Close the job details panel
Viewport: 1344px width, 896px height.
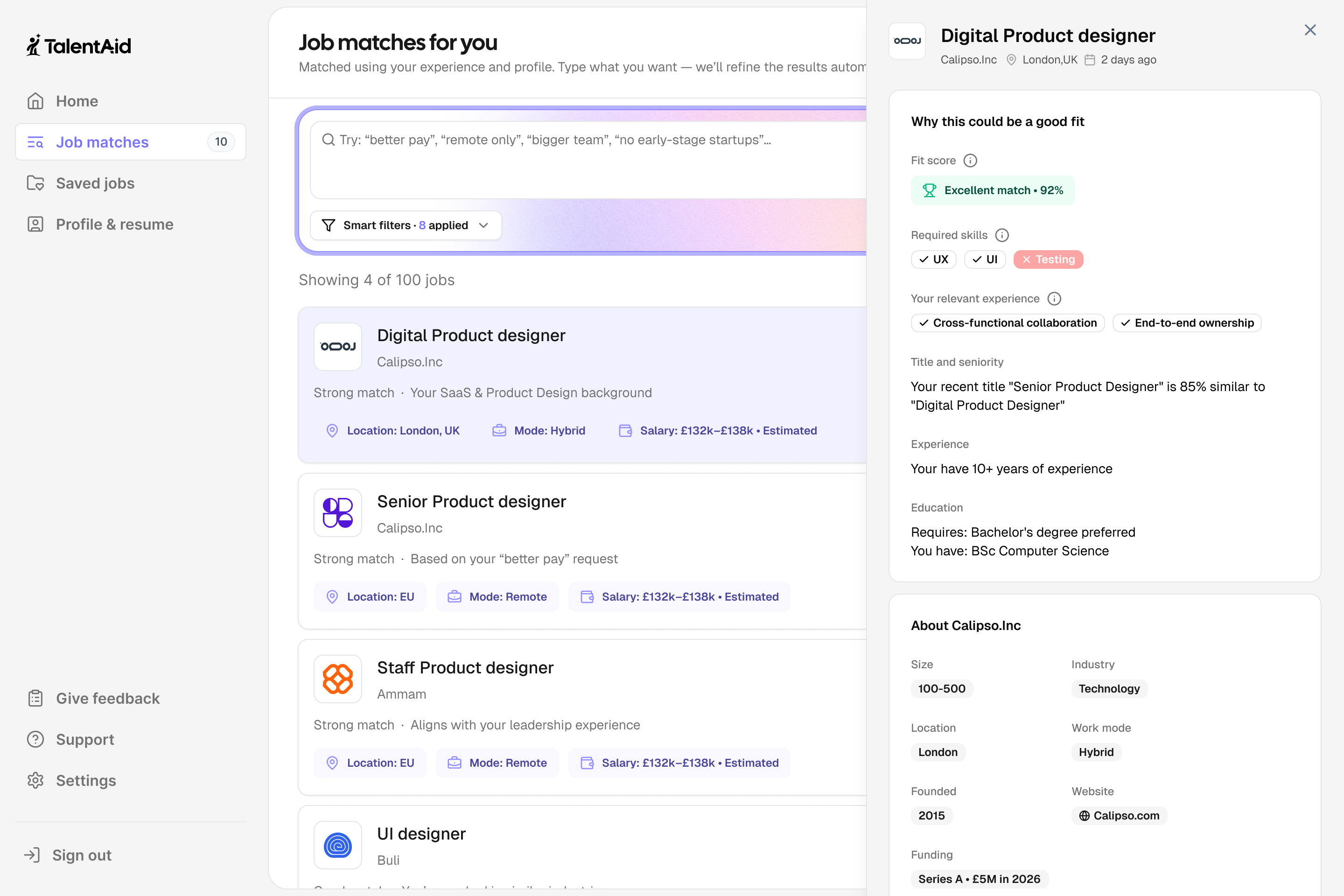[x=1310, y=30]
